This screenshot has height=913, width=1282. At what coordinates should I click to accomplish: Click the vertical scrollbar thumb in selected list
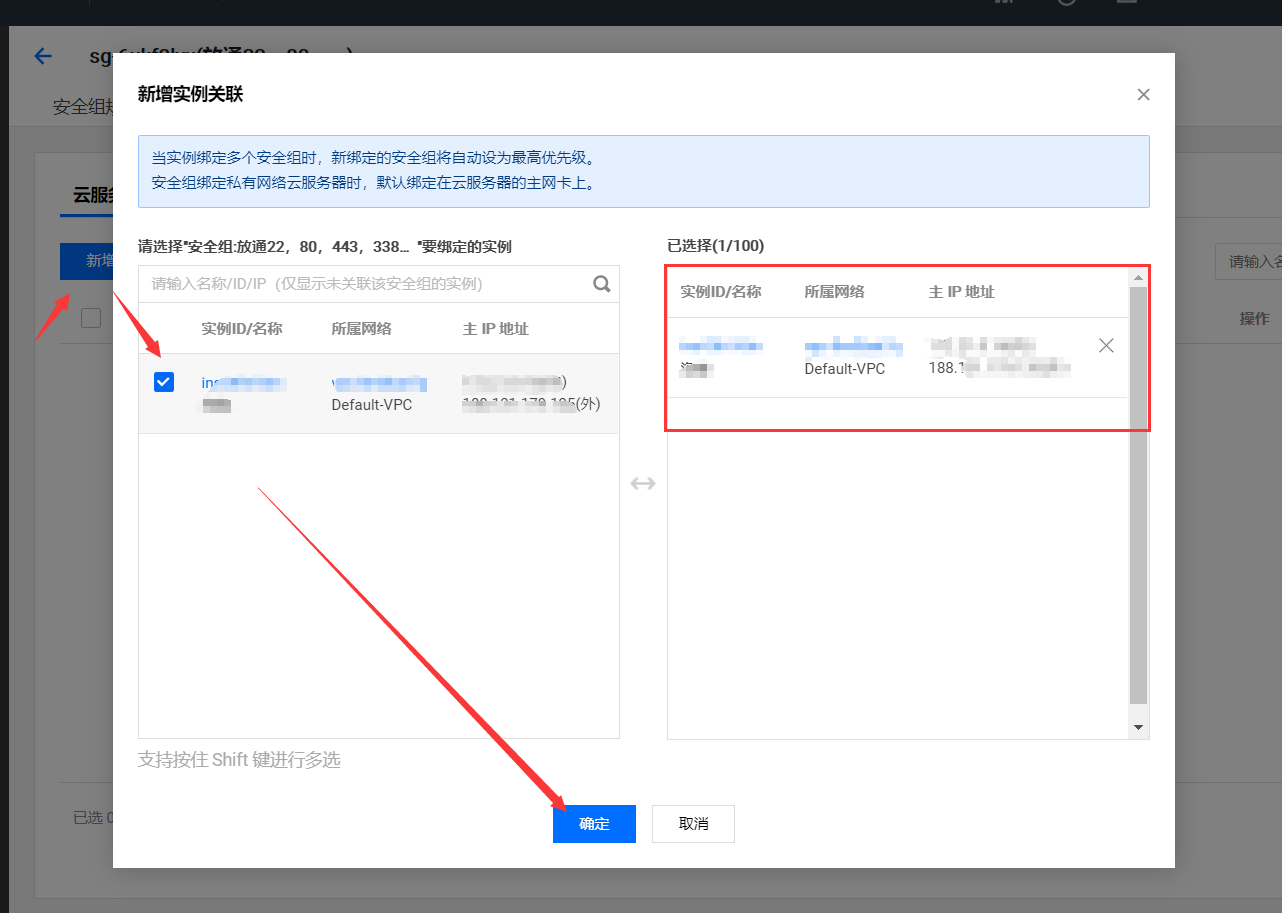click(1138, 495)
